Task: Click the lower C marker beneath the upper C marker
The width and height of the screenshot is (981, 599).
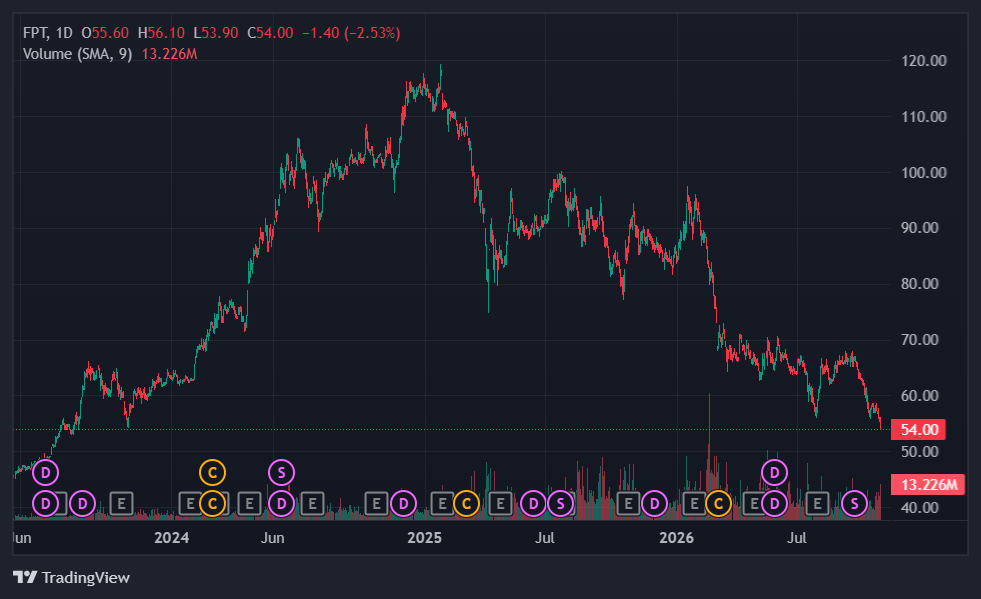Action: pyautogui.click(x=212, y=503)
